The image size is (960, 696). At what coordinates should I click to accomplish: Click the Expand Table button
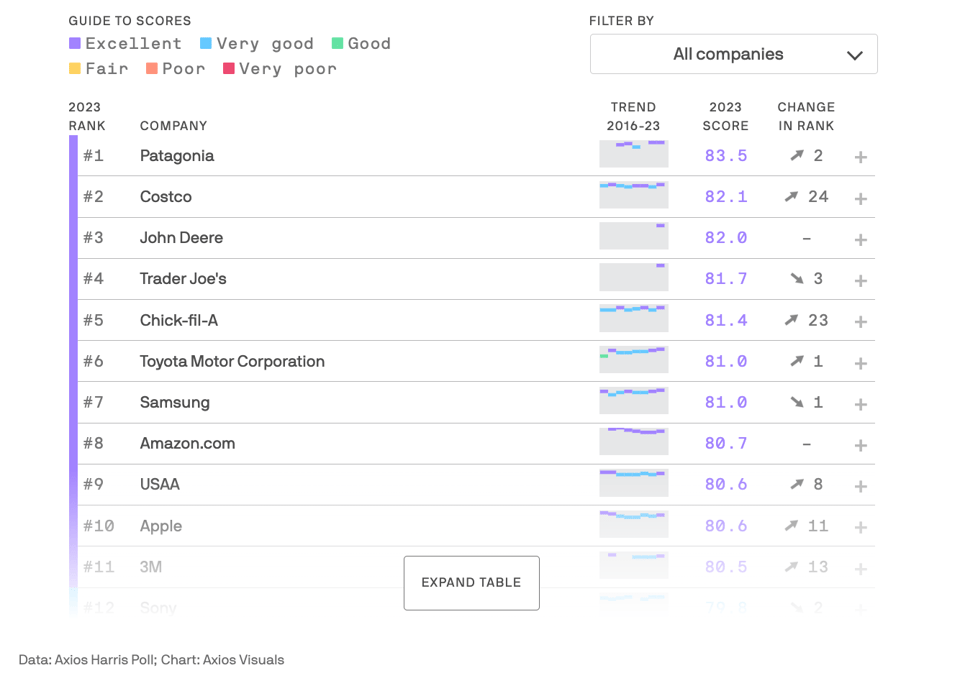coord(471,583)
